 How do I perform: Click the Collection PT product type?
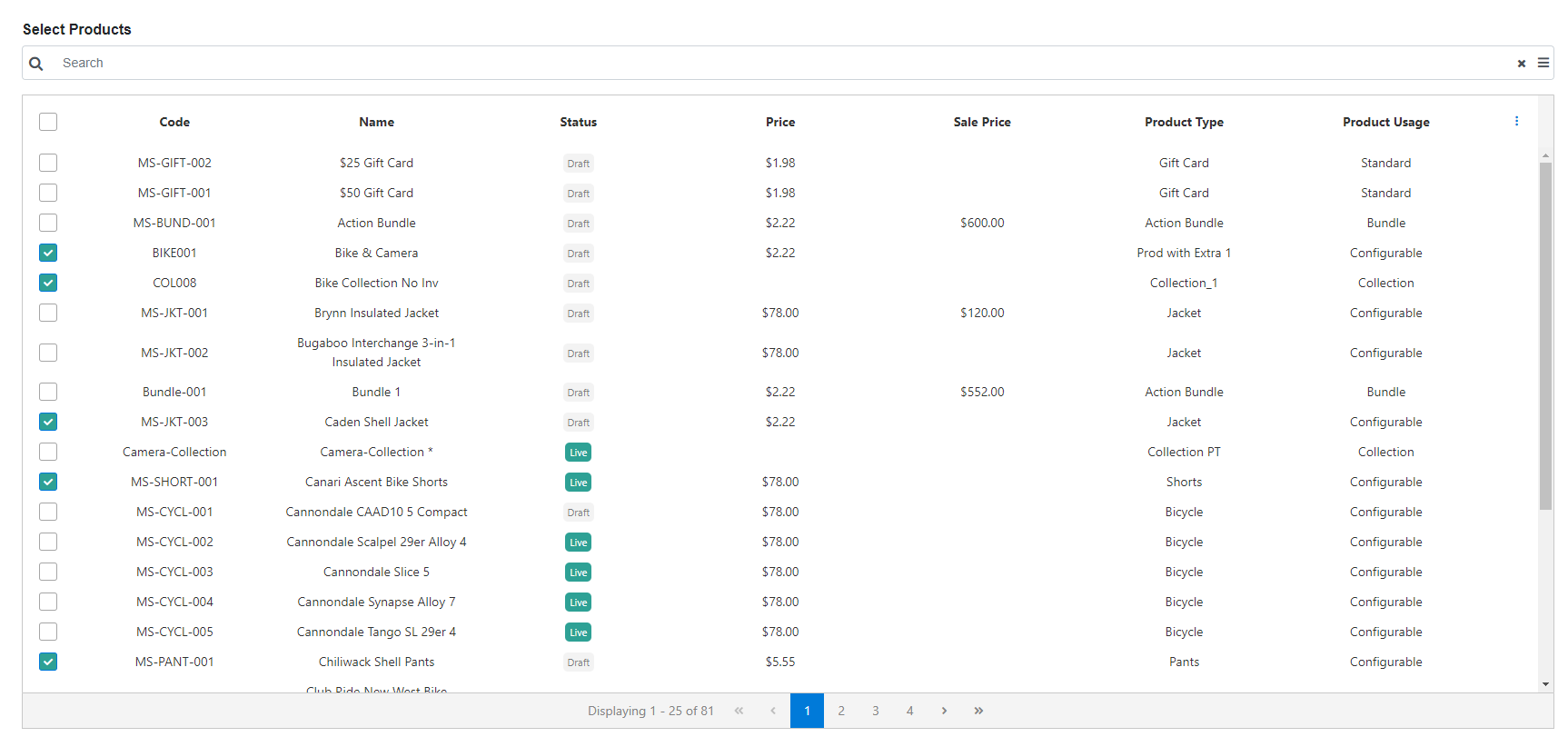point(1184,452)
